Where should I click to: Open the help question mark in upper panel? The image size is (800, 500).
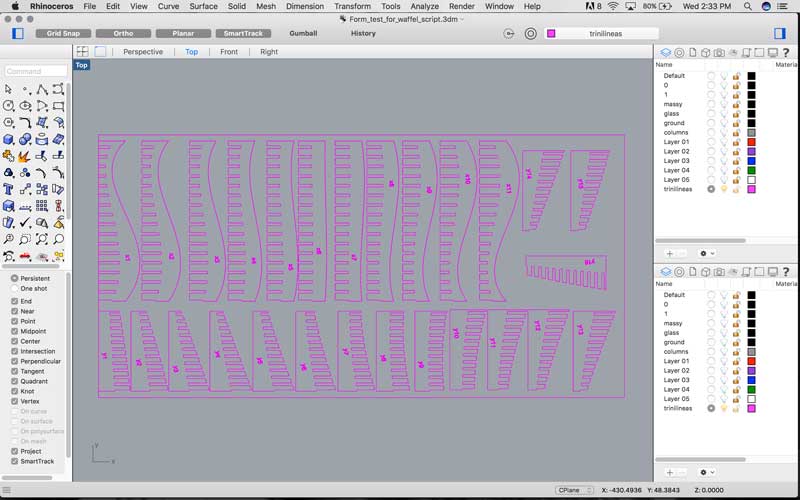click(x=786, y=53)
